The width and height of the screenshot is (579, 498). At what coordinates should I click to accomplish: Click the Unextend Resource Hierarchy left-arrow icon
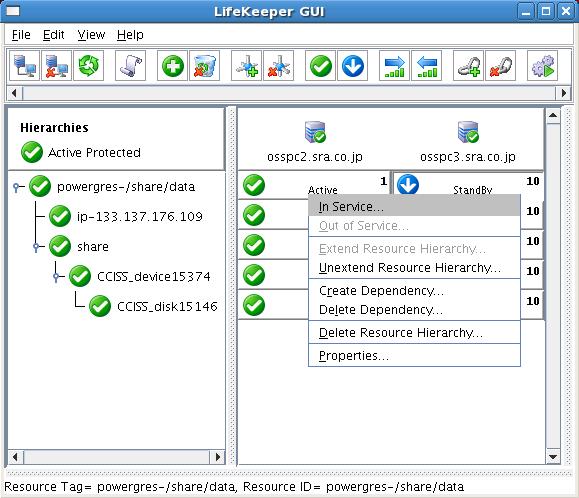(x=426, y=66)
